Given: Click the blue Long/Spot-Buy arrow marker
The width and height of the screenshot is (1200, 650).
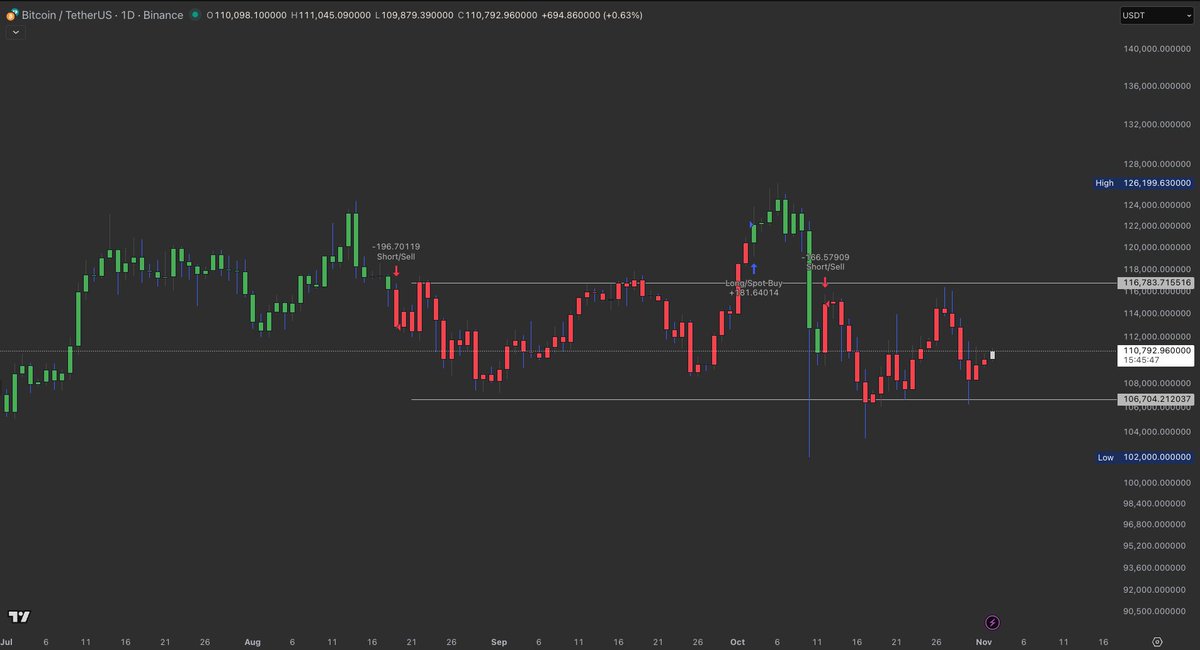Looking at the screenshot, I should click(753, 268).
